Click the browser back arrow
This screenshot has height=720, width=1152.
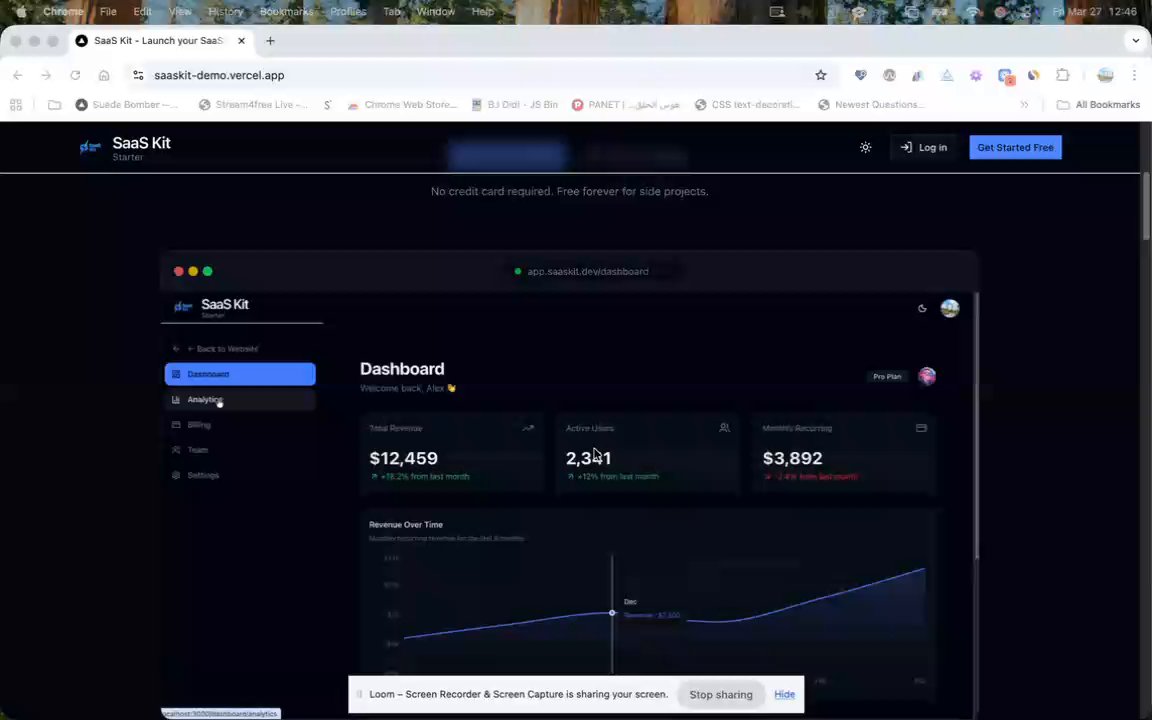tap(18, 75)
